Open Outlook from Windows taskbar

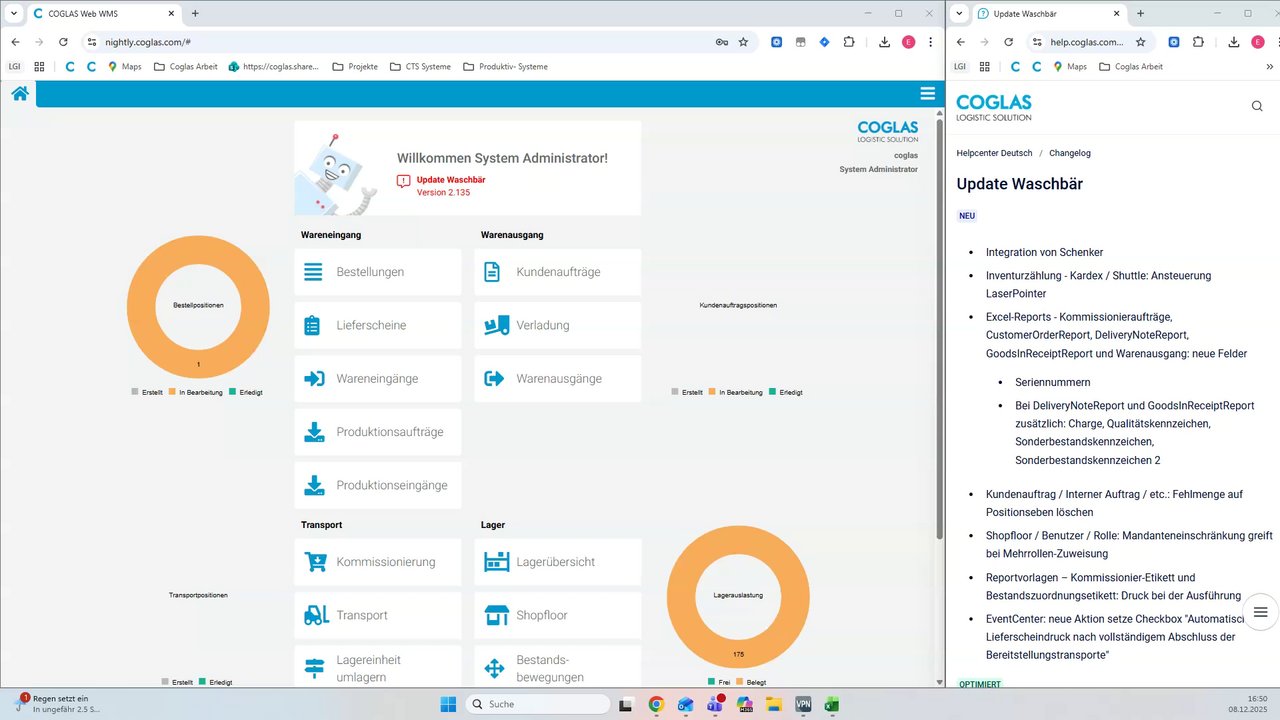(x=685, y=704)
